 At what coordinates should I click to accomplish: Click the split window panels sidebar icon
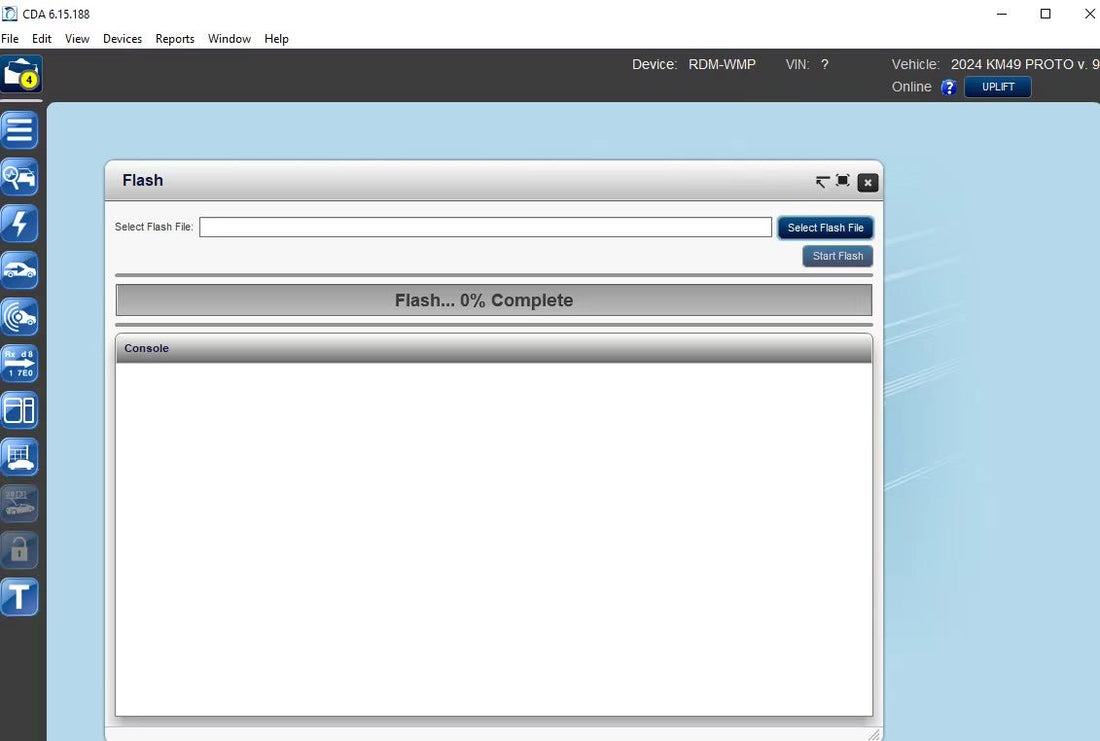pyautogui.click(x=20, y=410)
